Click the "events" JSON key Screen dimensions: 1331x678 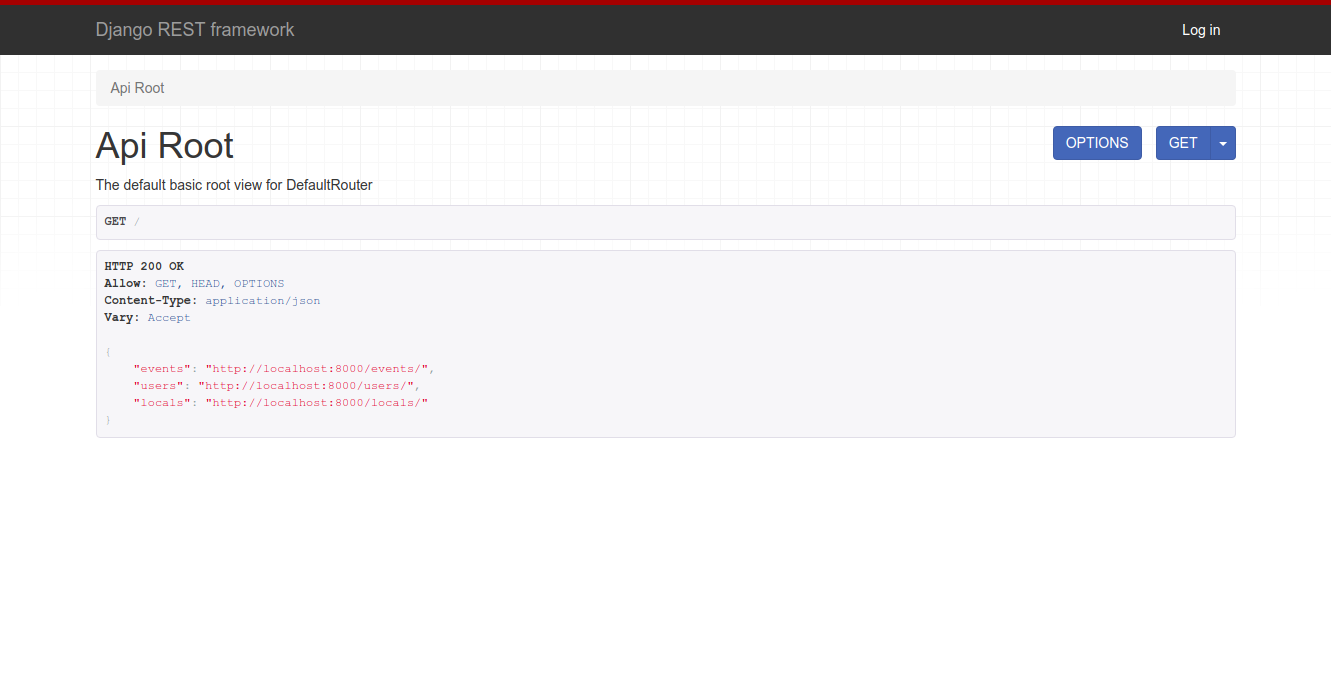[162, 368]
